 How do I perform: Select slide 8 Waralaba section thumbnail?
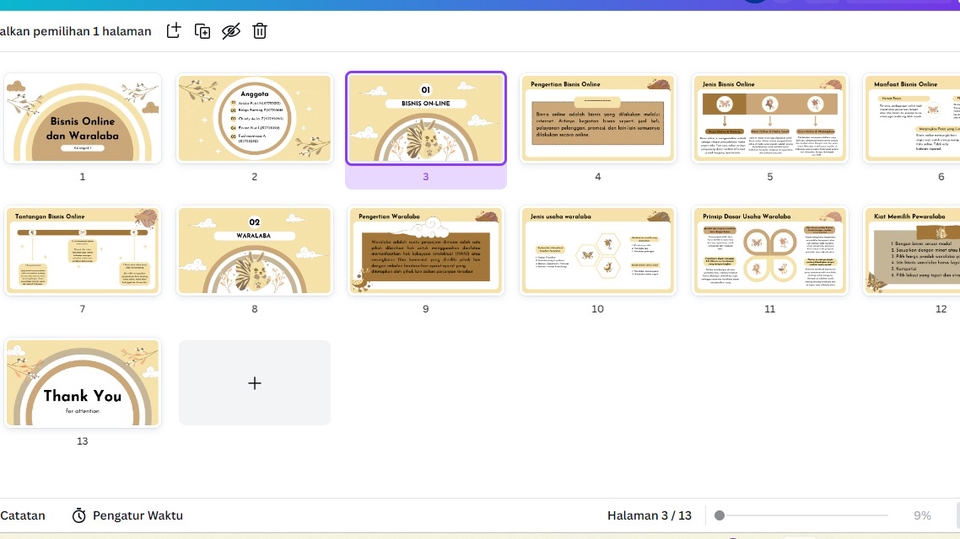255,251
